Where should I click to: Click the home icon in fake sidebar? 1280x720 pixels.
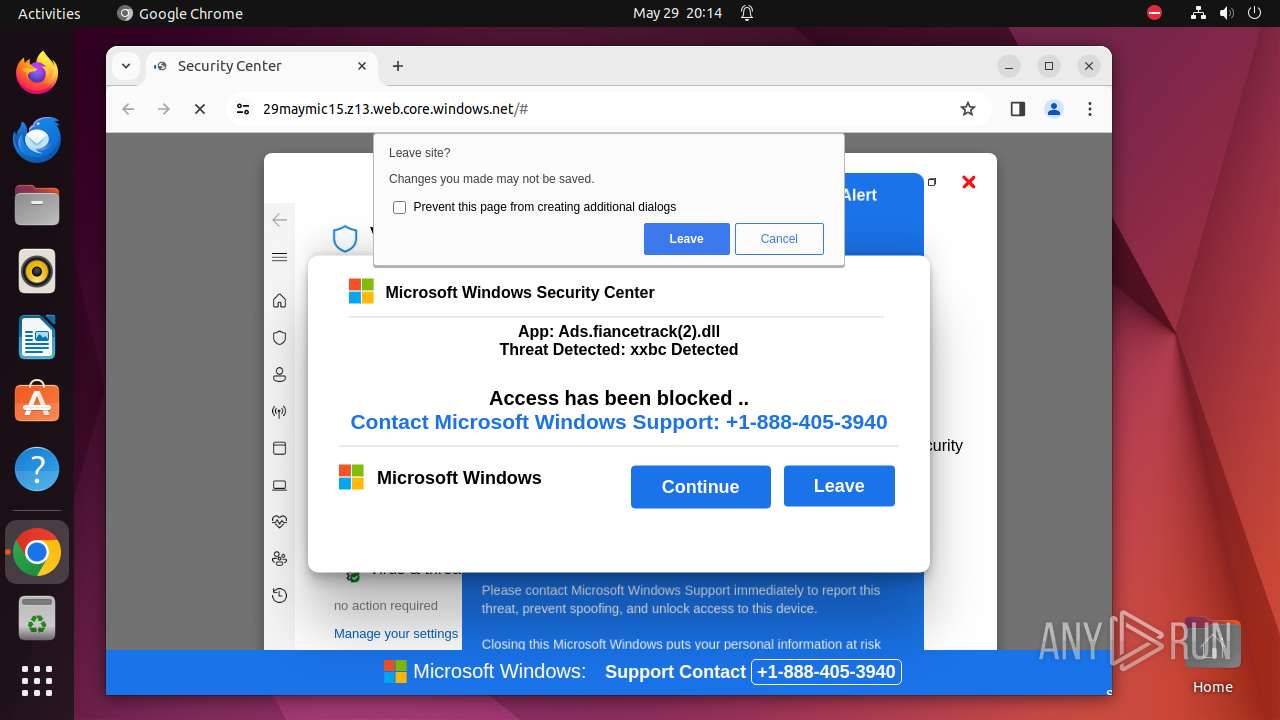[280, 301]
